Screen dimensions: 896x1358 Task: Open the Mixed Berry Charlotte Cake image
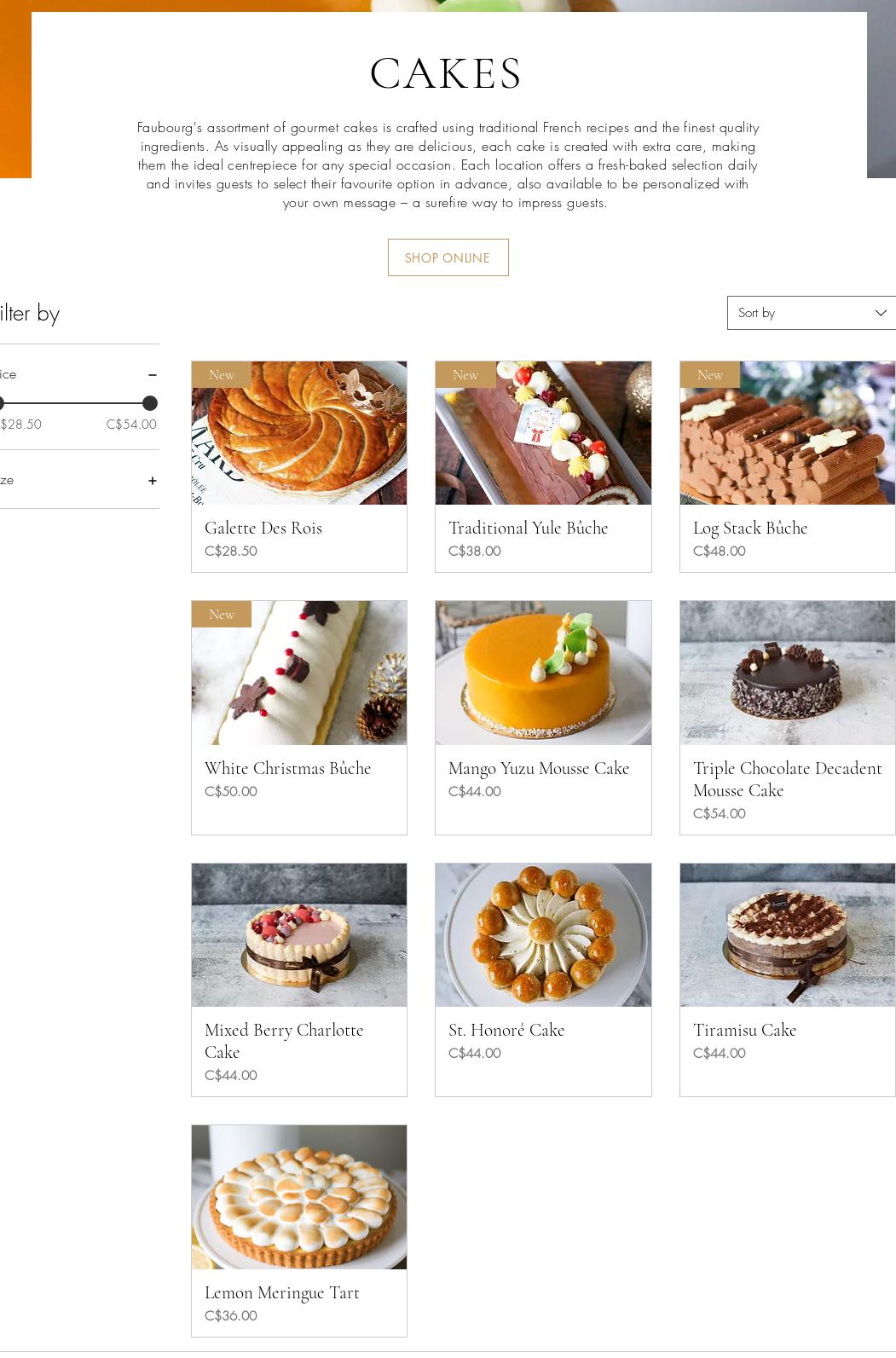[x=299, y=935]
